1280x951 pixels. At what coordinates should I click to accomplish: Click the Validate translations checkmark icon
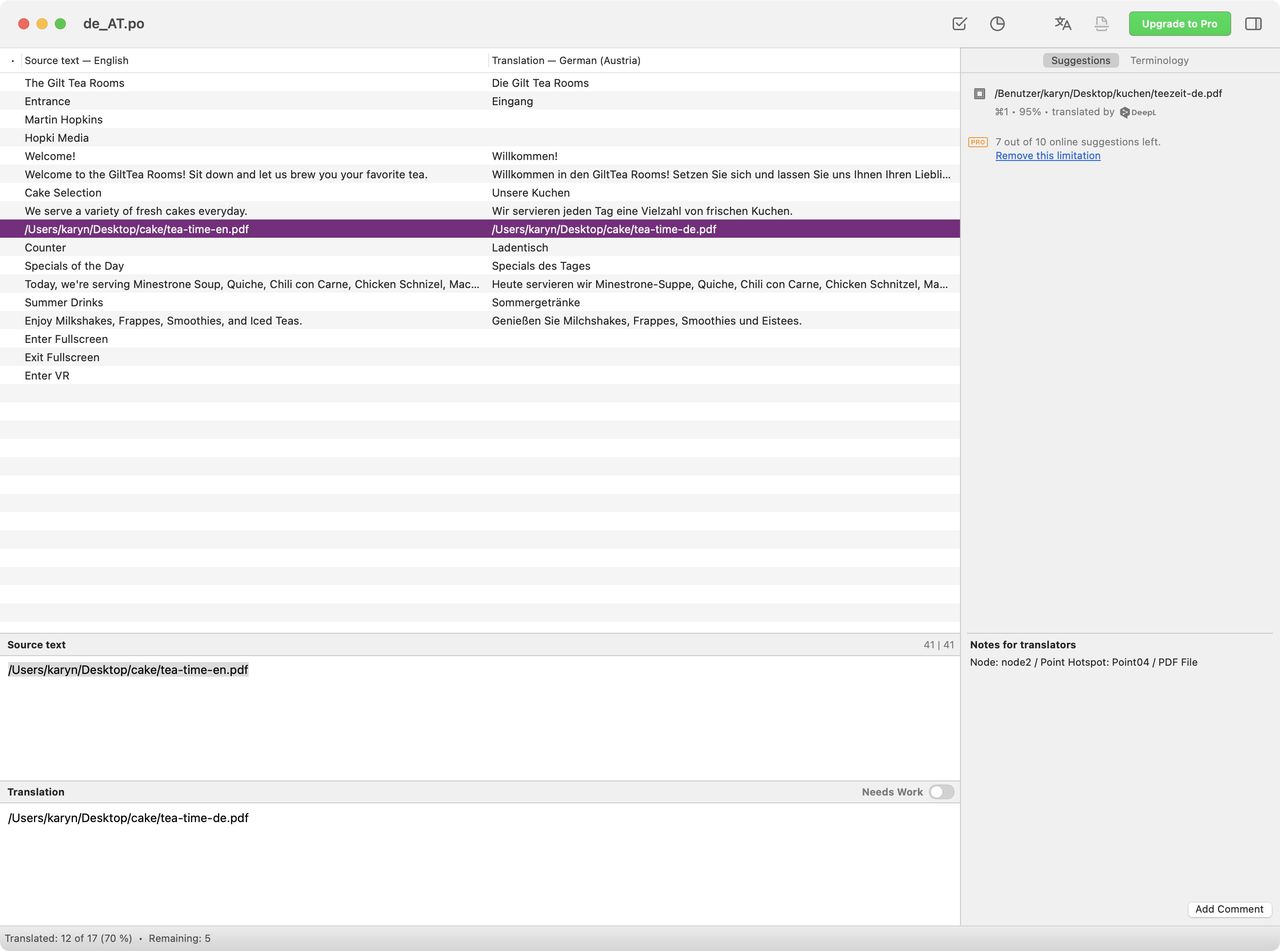tap(958, 23)
